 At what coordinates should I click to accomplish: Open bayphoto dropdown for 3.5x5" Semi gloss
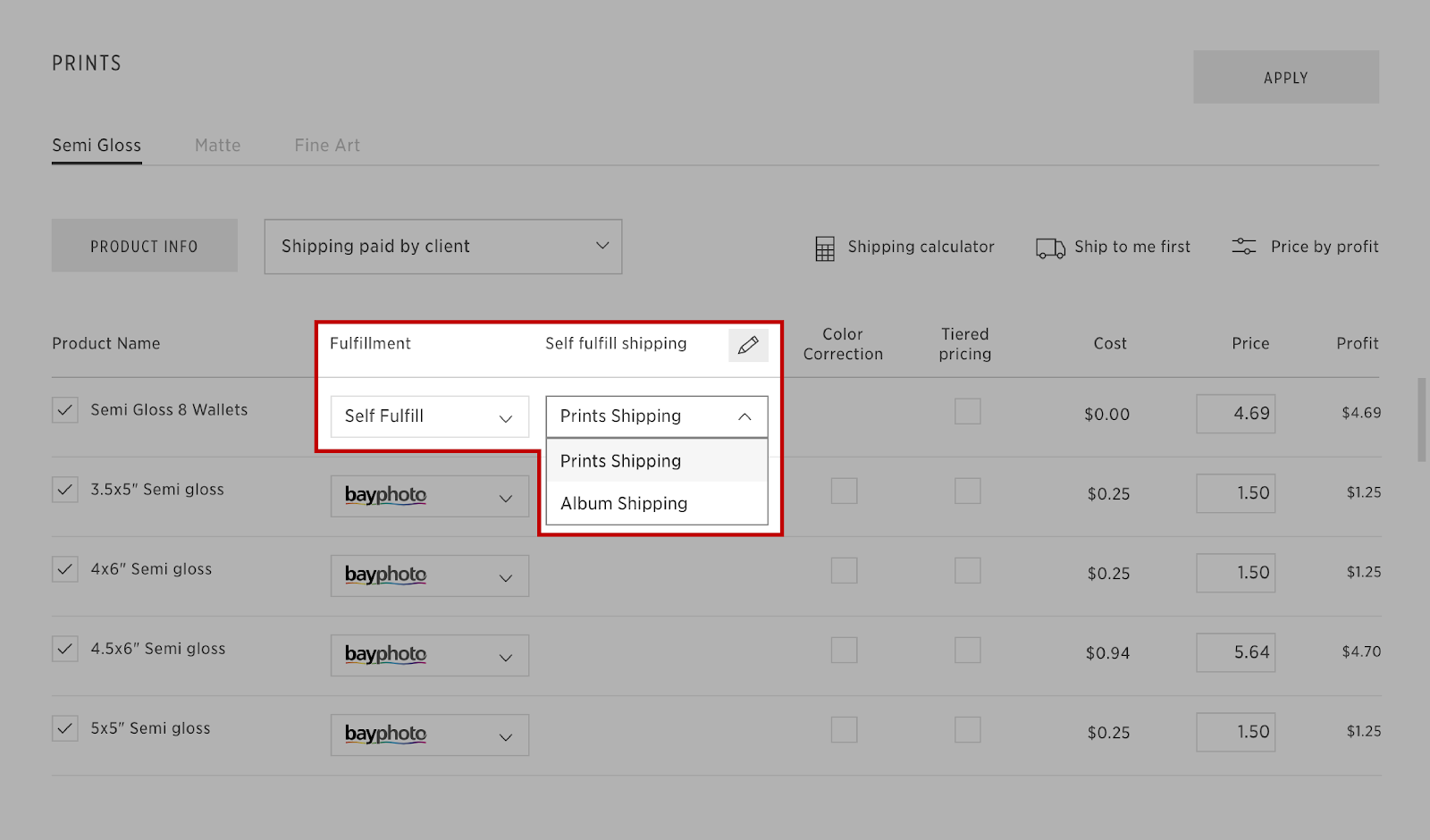(430, 496)
